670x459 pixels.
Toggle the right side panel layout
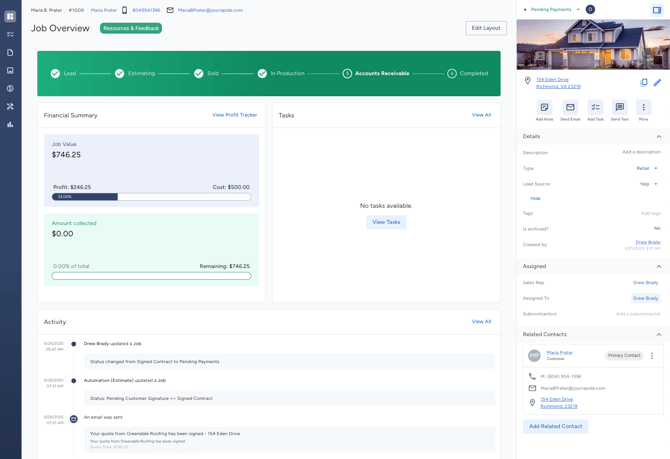(x=657, y=10)
